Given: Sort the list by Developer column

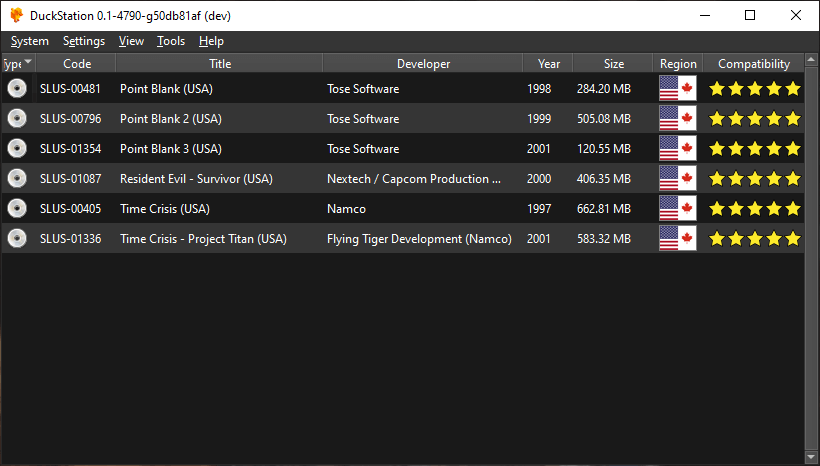Looking at the screenshot, I should pyautogui.click(x=423, y=63).
